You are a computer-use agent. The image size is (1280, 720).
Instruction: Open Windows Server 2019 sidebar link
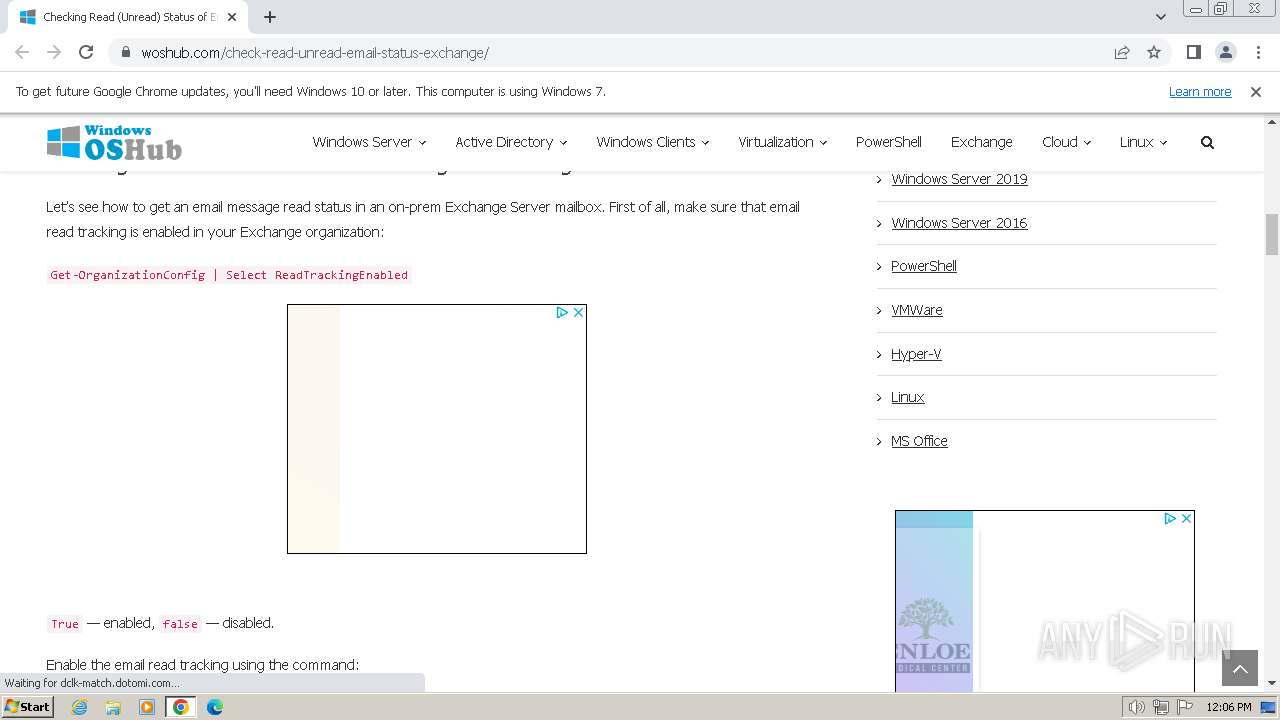[959, 179]
